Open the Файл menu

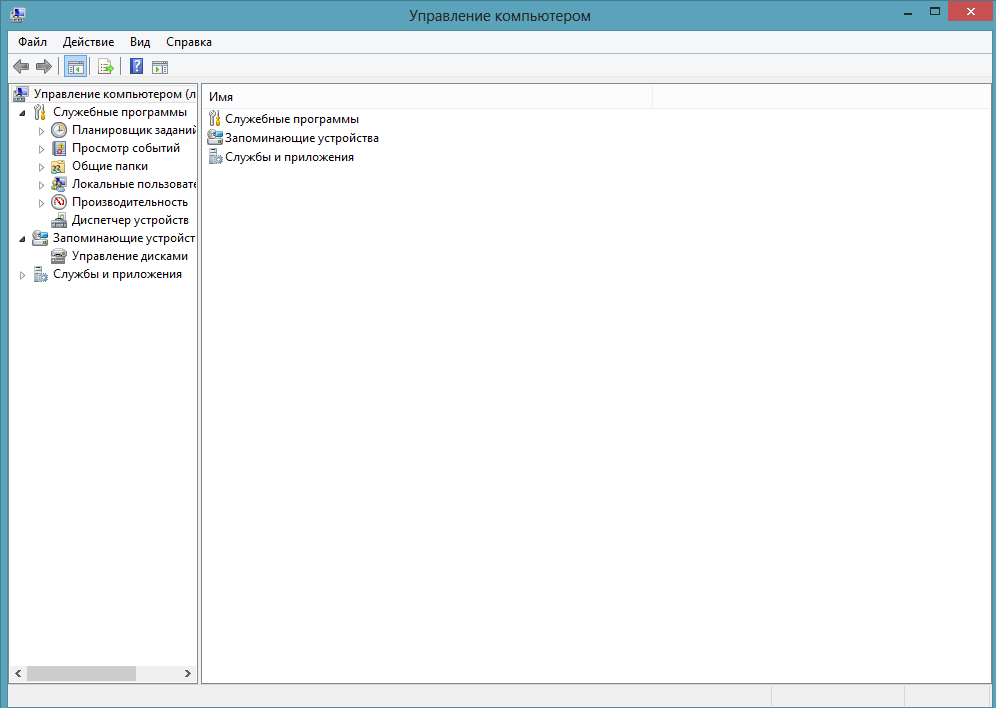click(32, 42)
